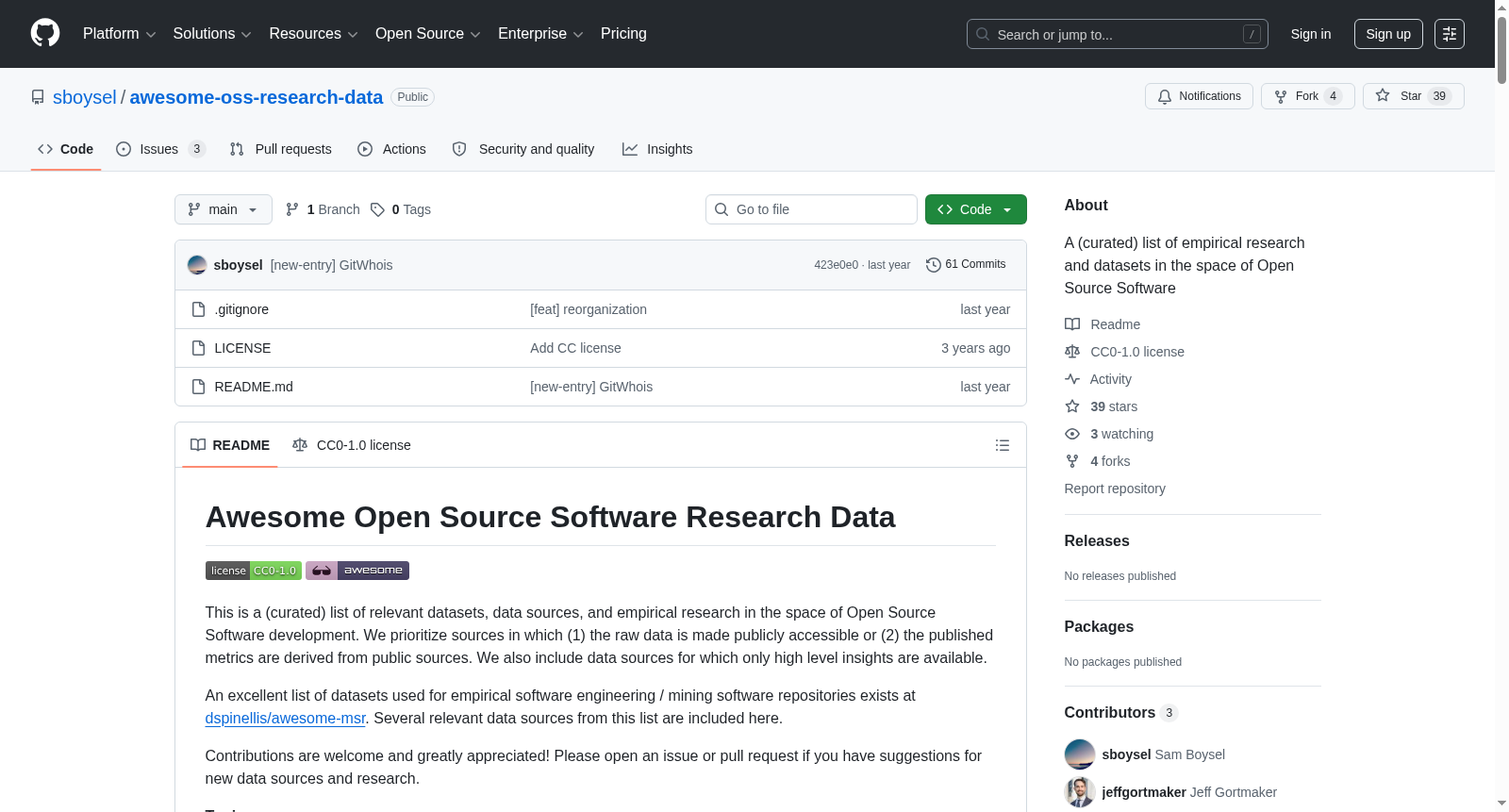Image resolution: width=1509 pixels, height=812 pixels.
Task: Select the star icon beside 39 stars
Action: pos(1072,406)
